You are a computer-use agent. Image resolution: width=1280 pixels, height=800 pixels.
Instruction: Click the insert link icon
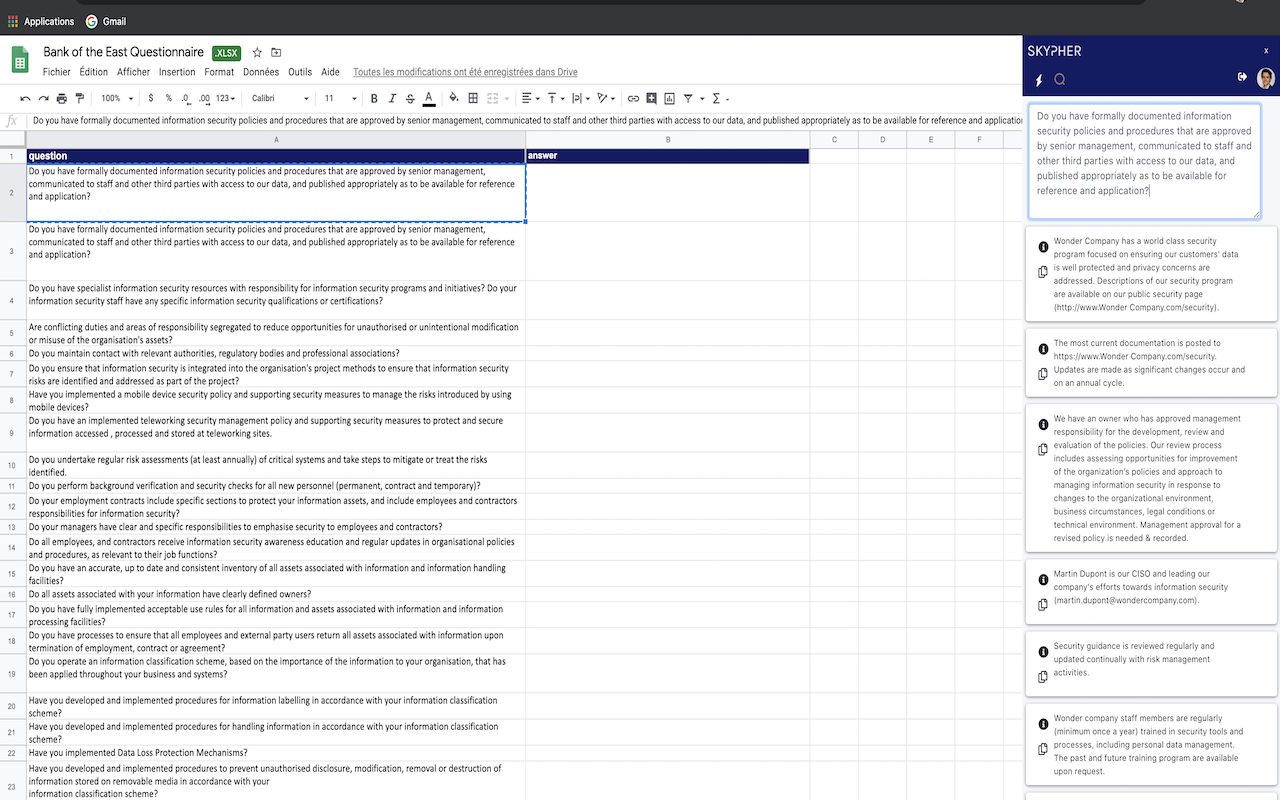633,98
